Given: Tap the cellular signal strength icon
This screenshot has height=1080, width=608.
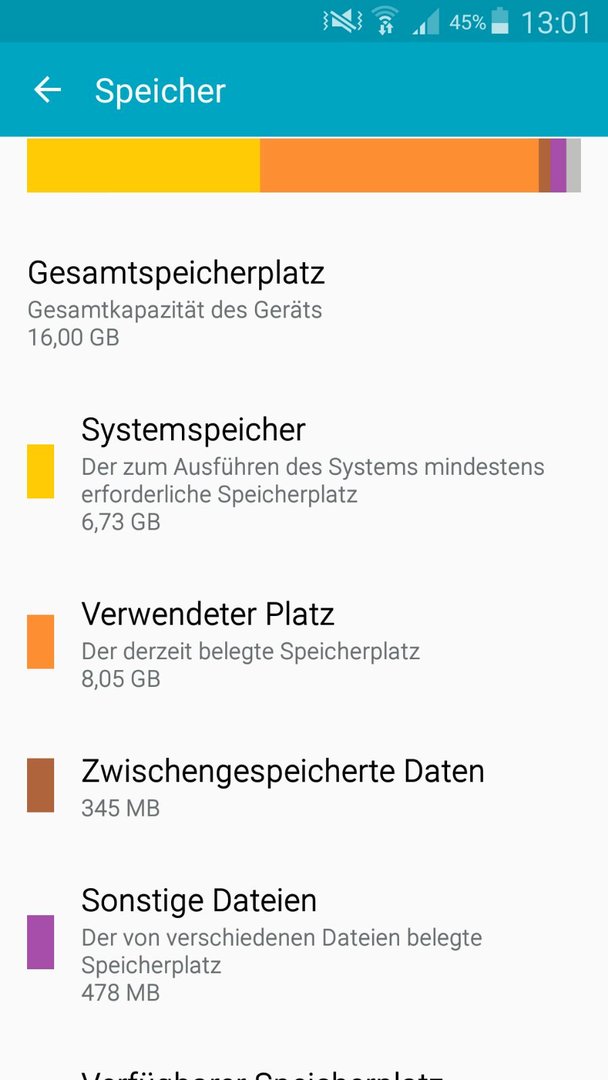Looking at the screenshot, I should point(426,23).
